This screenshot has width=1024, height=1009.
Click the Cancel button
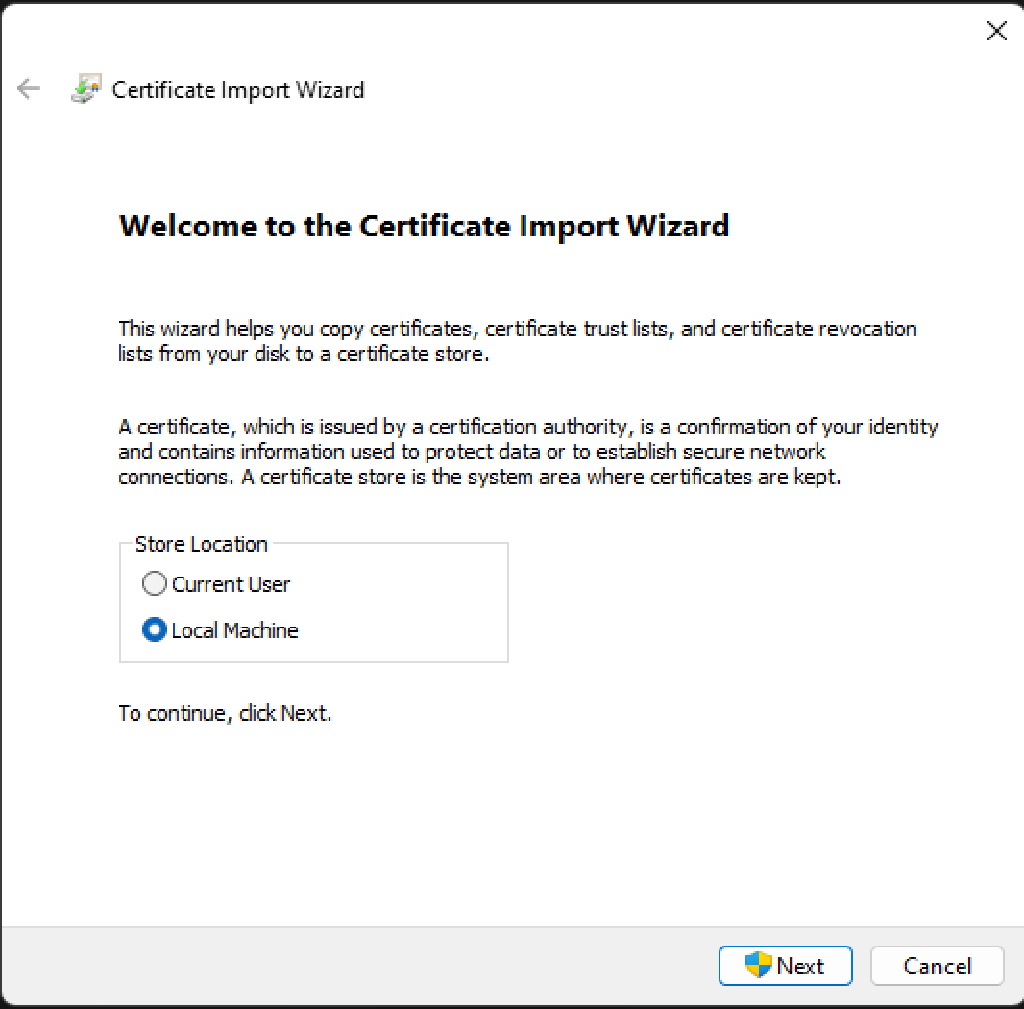(936, 965)
